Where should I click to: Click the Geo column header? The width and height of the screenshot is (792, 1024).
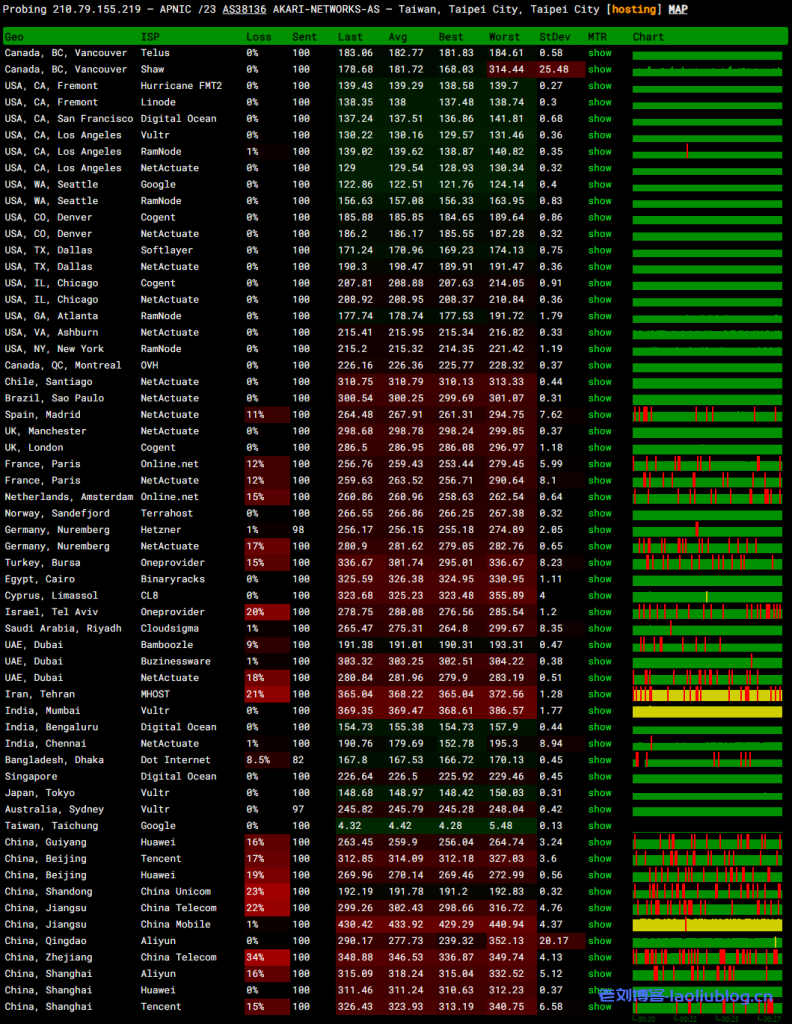[14, 37]
